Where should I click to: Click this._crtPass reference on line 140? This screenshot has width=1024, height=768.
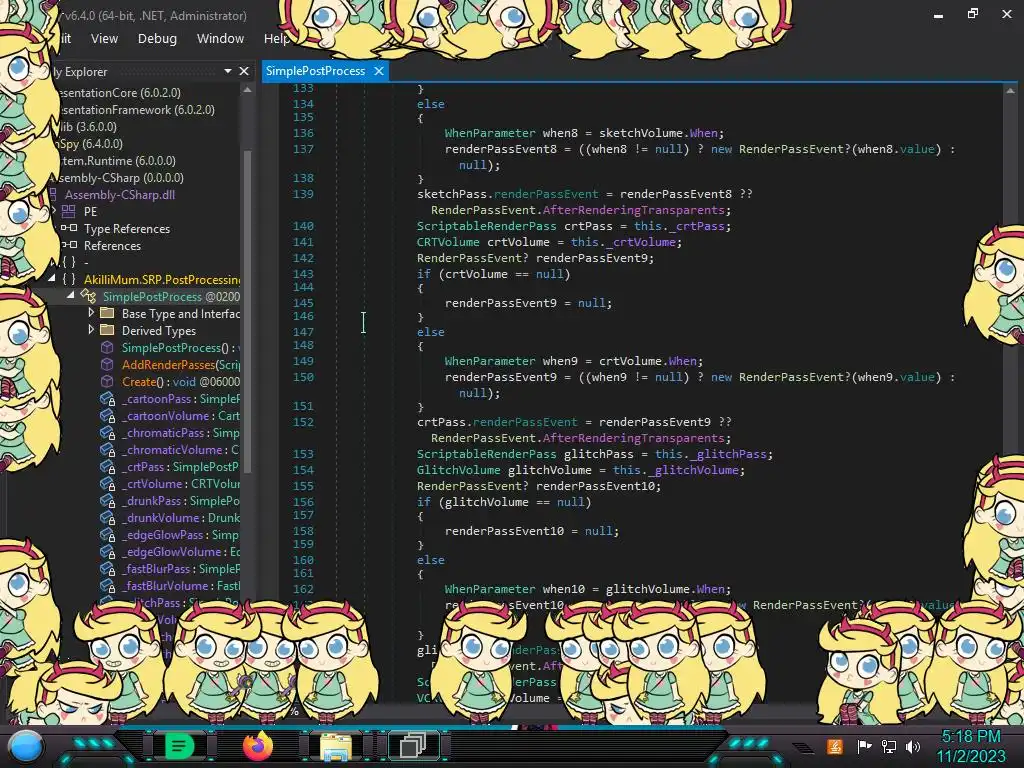click(x=682, y=226)
